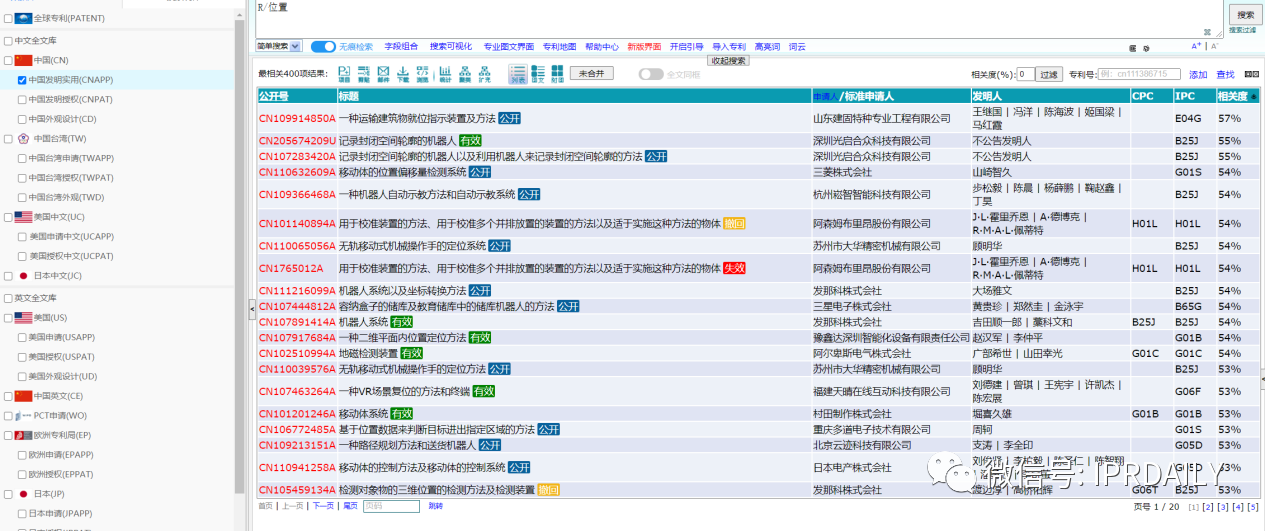Switch to 新版界面

point(644,46)
